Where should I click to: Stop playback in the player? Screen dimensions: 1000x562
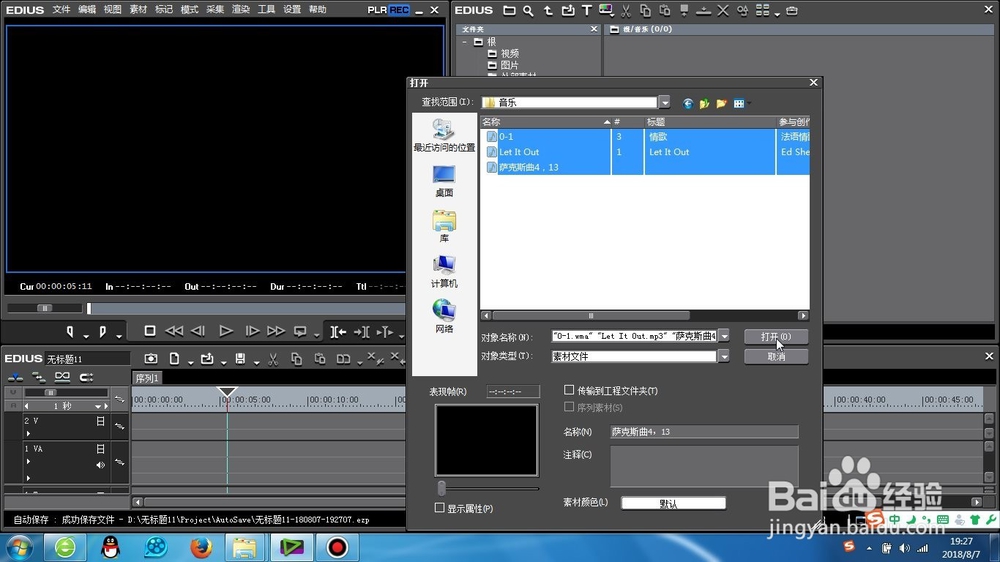150,330
